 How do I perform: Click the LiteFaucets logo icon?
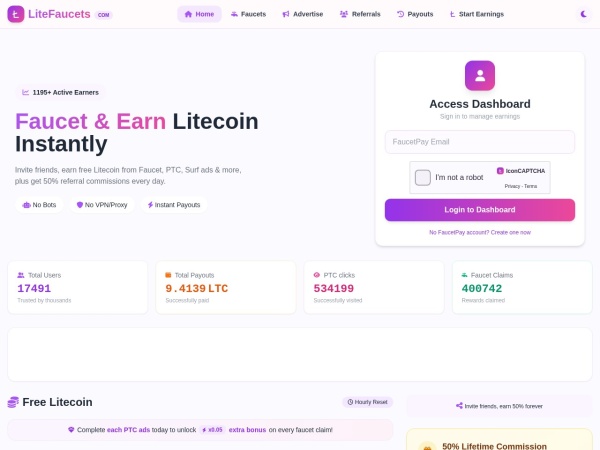[16, 14]
